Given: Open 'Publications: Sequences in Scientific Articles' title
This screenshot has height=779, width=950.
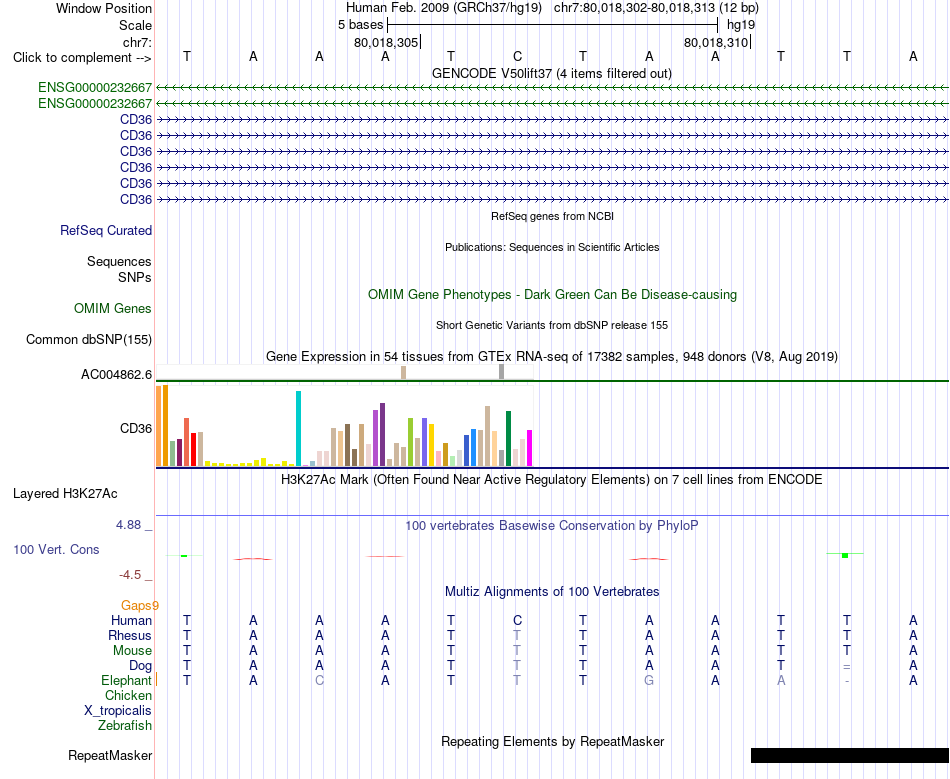Looking at the screenshot, I should pyautogui.click(x=552, y=247).
